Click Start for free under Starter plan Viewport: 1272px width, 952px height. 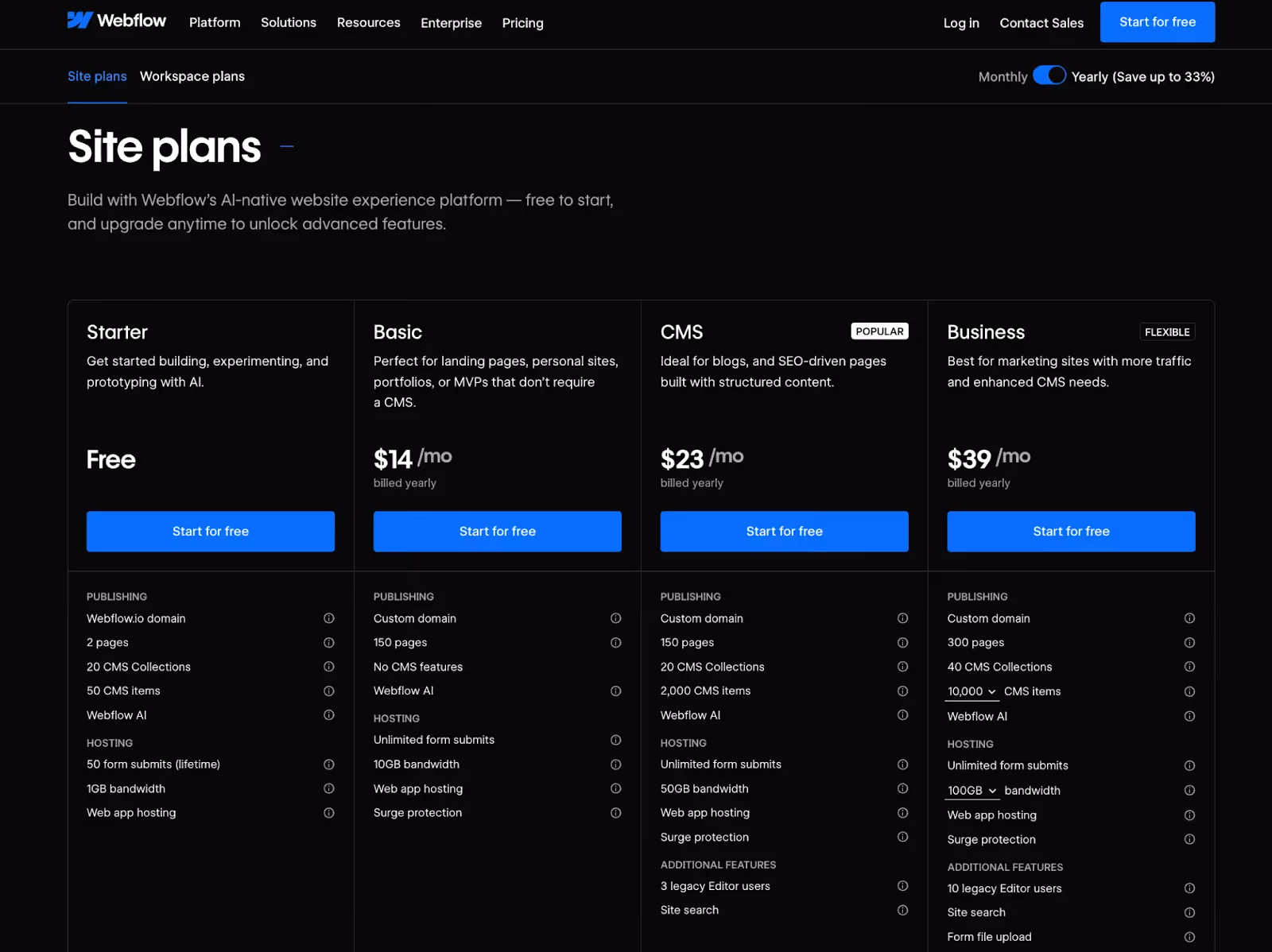(211, 532)
